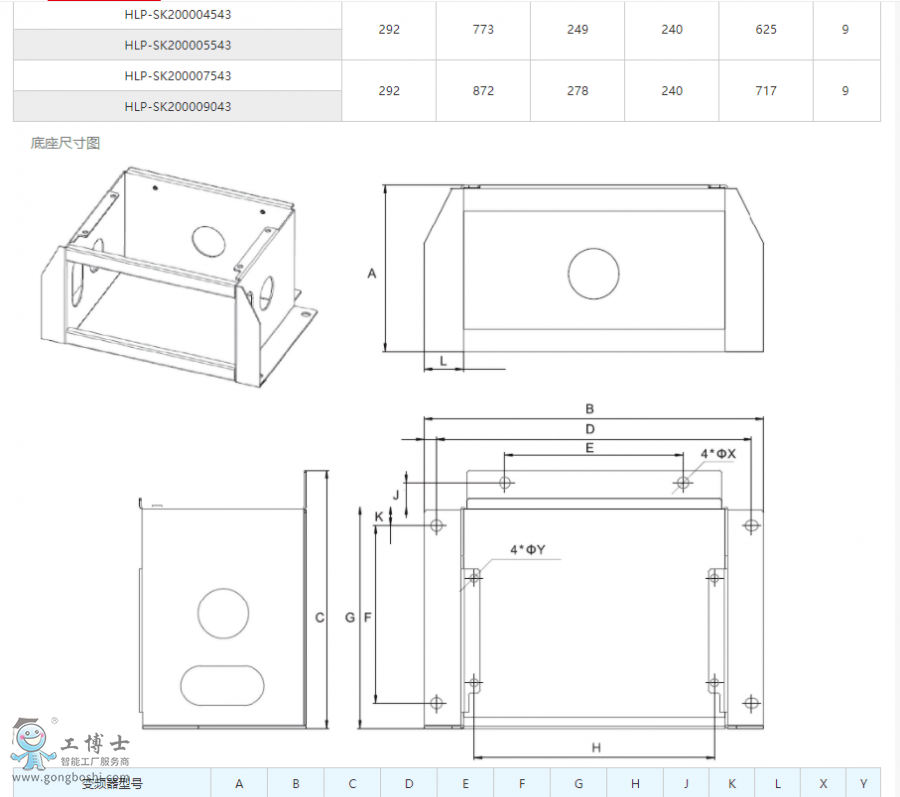Click the table cell with value 278
900x797 pixels.
tap(577, 91)
